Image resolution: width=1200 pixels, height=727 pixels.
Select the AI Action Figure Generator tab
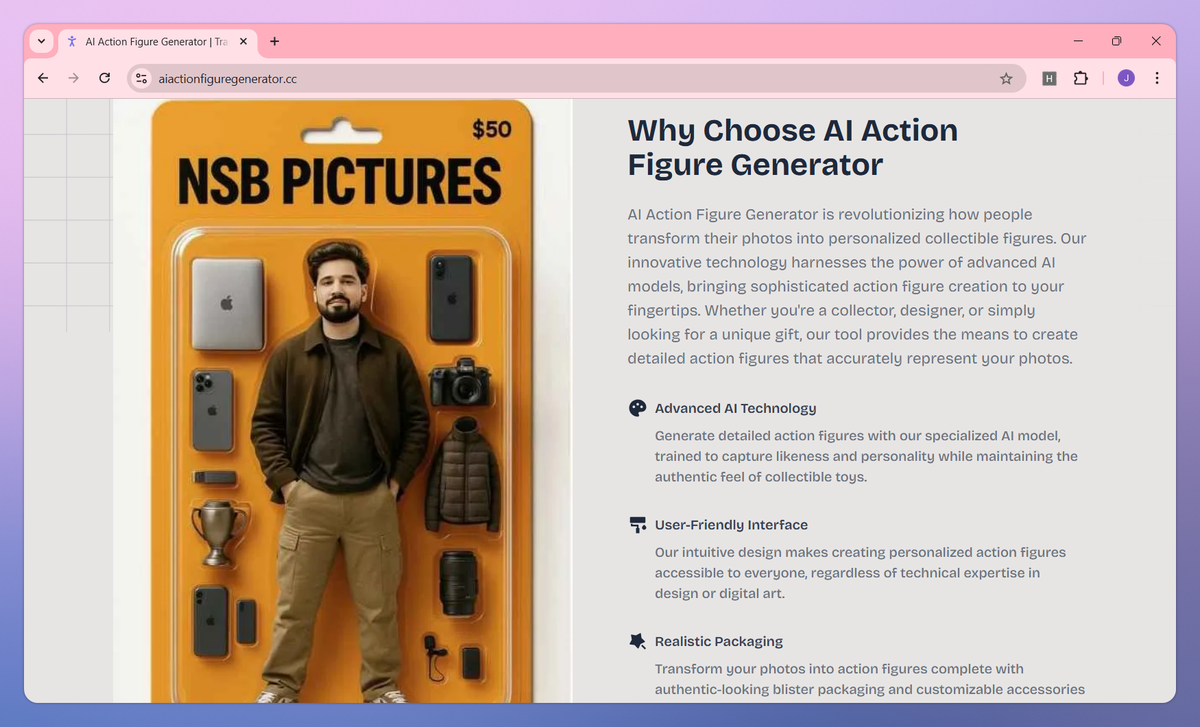coord(155,41)
